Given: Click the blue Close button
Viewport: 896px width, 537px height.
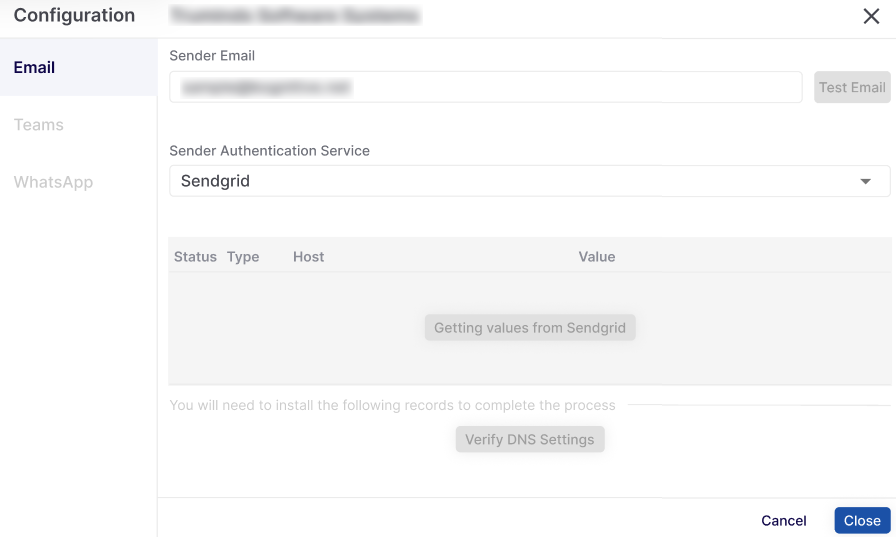Looking at the screenshot, I should coord(862,520).
